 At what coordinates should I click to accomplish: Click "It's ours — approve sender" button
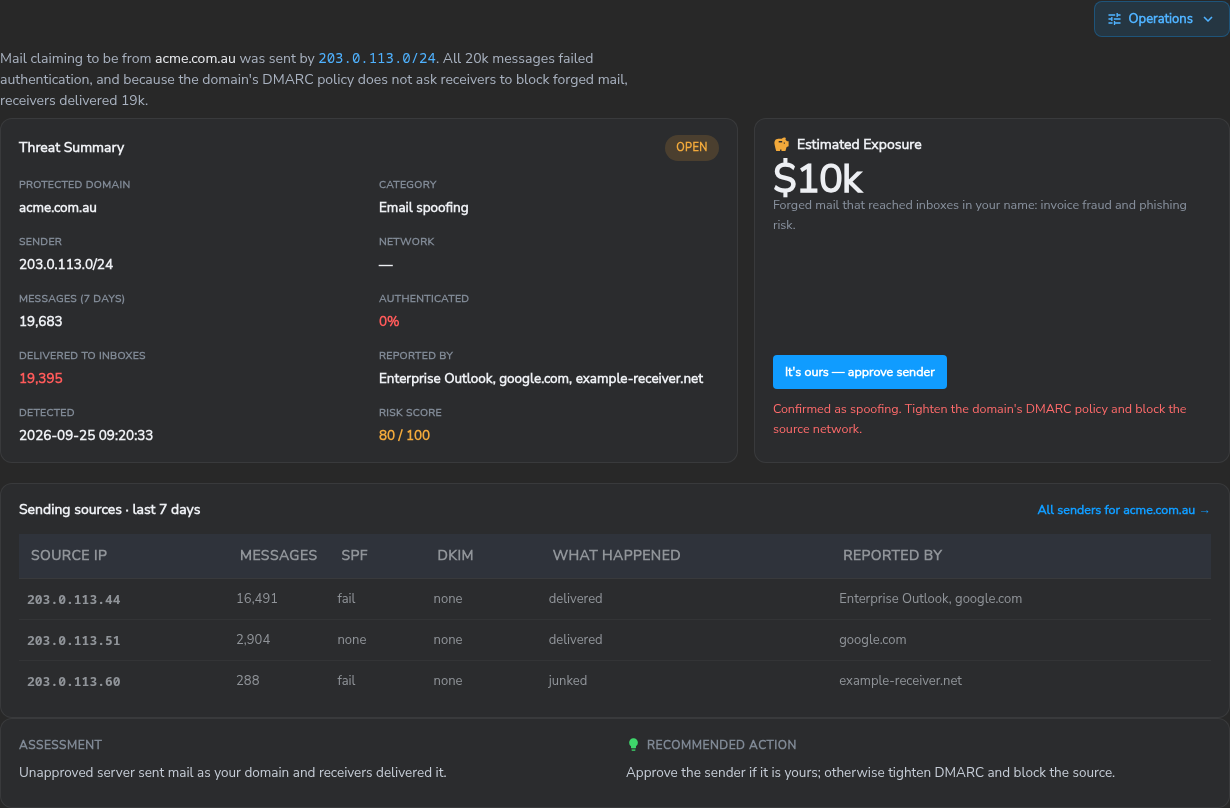click(x=859, y=372)
